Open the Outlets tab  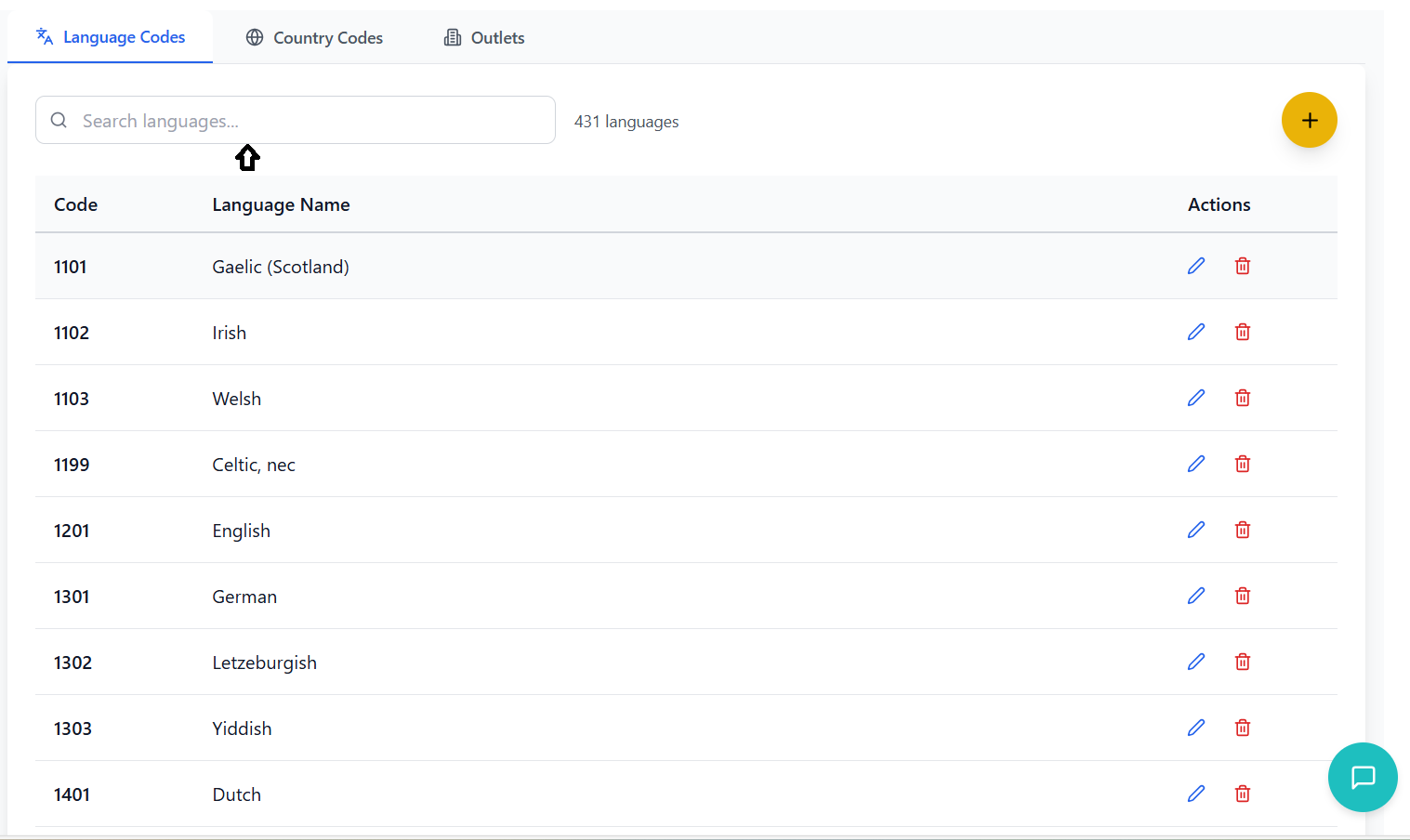click(x=484, y=38)
